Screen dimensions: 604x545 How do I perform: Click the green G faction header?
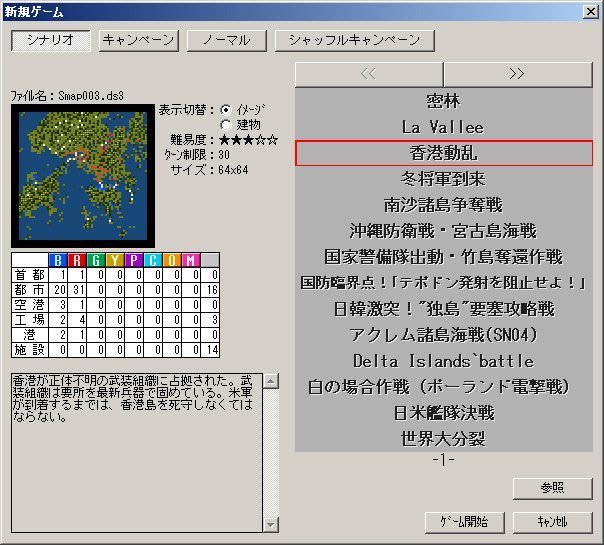pyautogui.click(x=96, y=260)
